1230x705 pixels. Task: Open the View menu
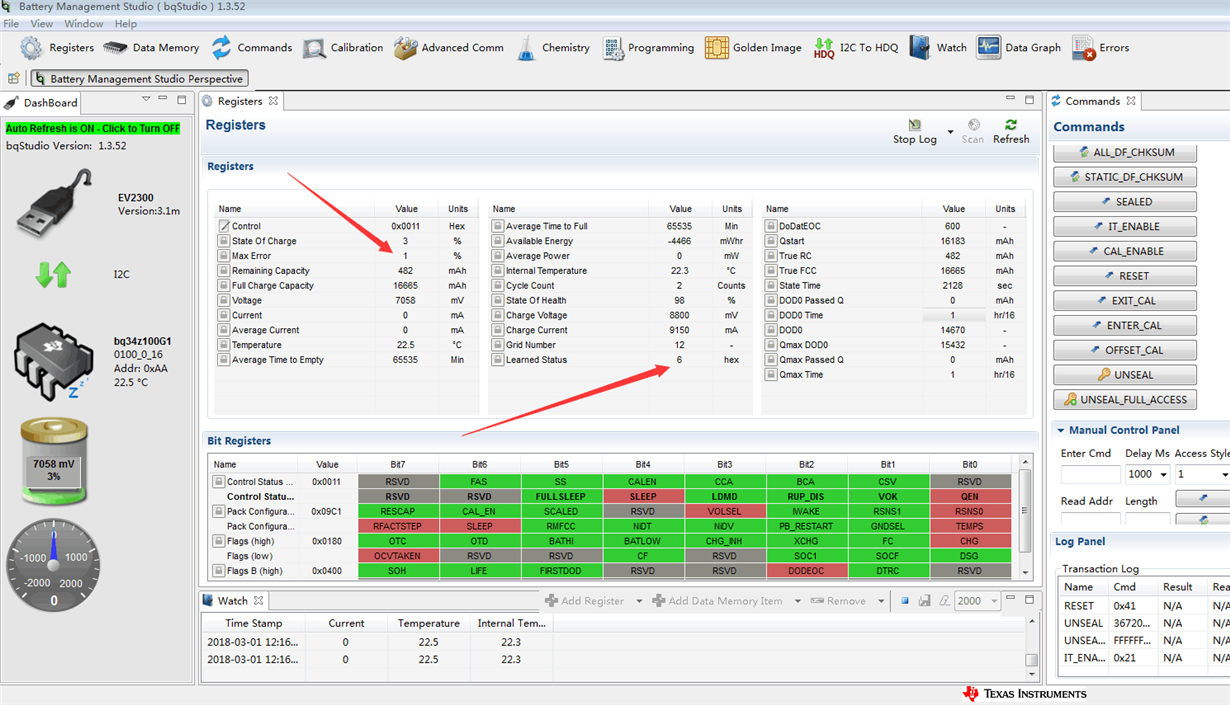tap(42, 23)
